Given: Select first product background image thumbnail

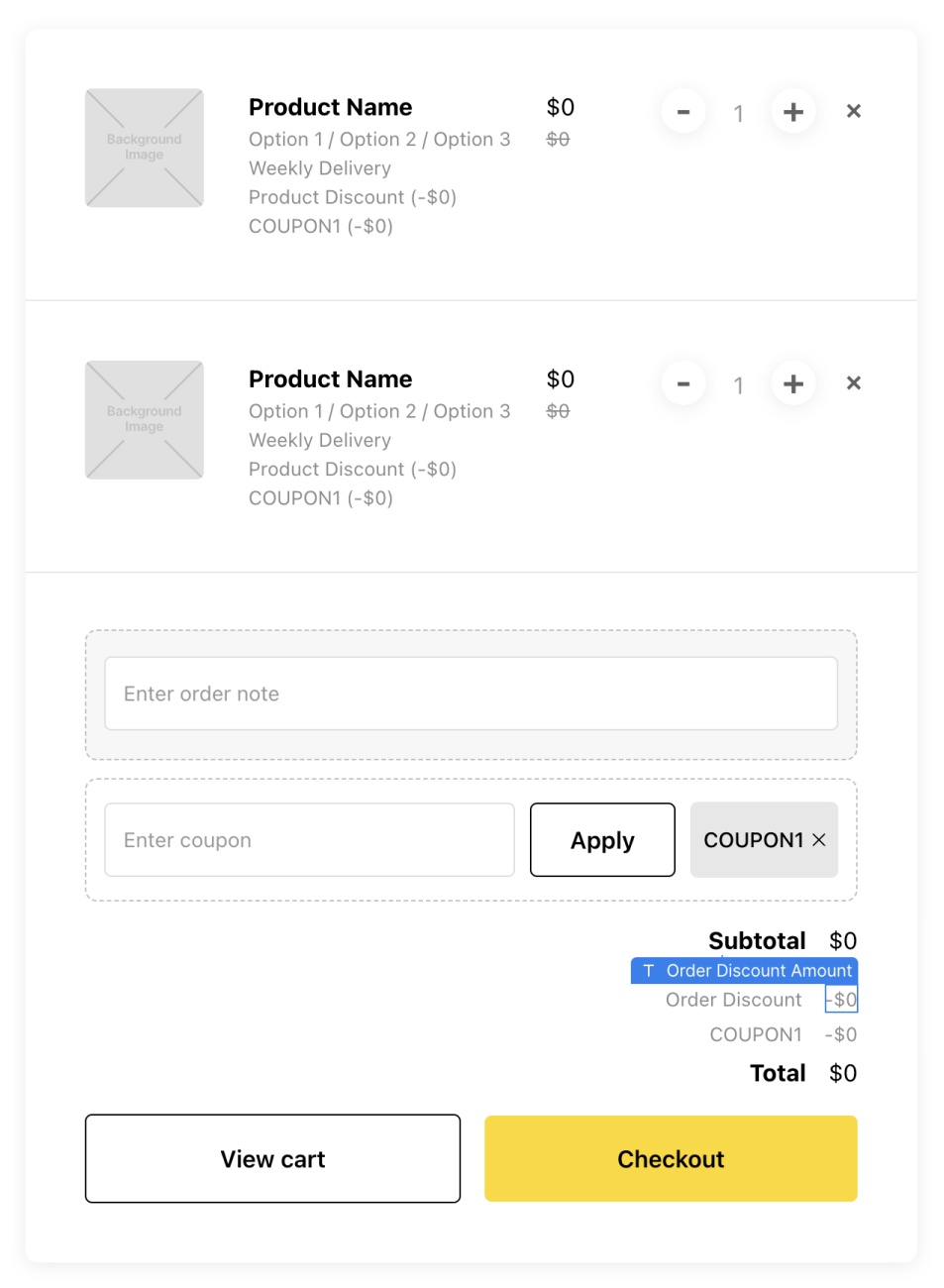Looking at the screenshot, I should [x=145, y=148].
